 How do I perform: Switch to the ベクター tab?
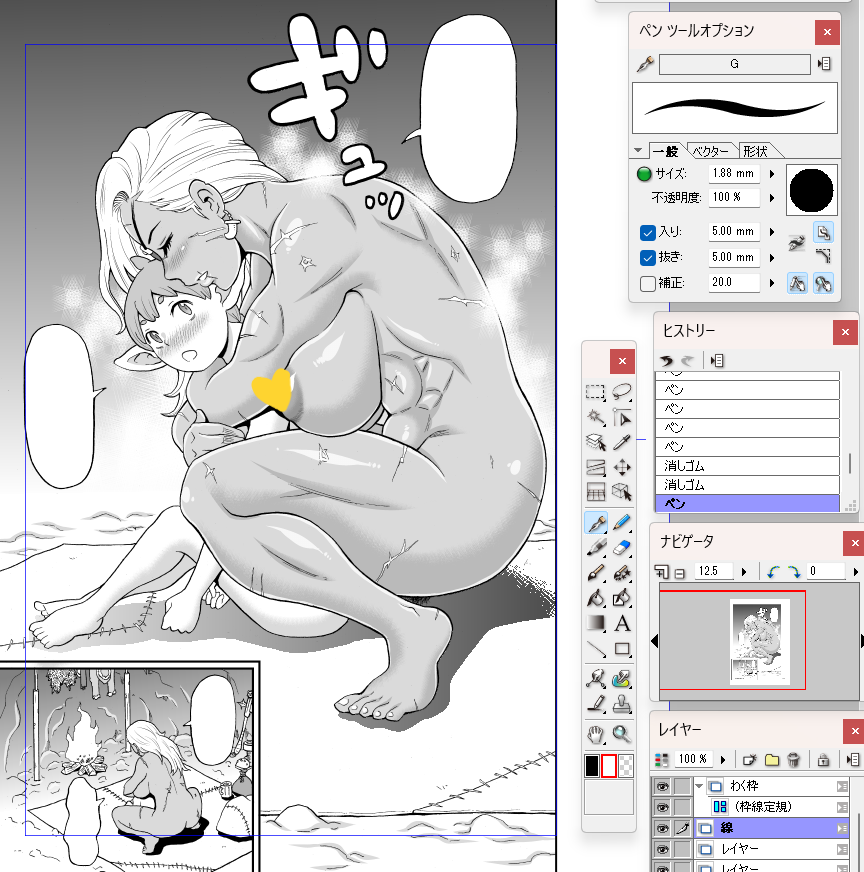pyautogui.click(x=711, y=151)
